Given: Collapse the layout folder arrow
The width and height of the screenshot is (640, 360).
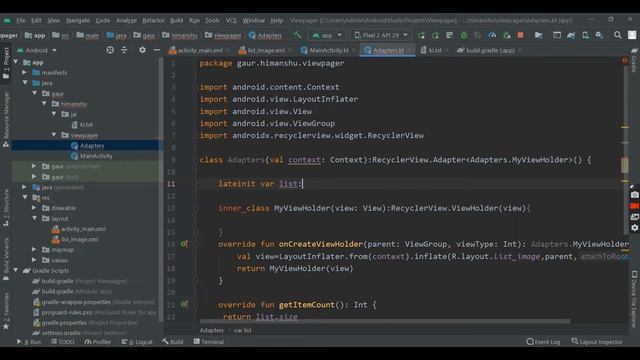Looking at the screenshot, I should click(35, 218).
